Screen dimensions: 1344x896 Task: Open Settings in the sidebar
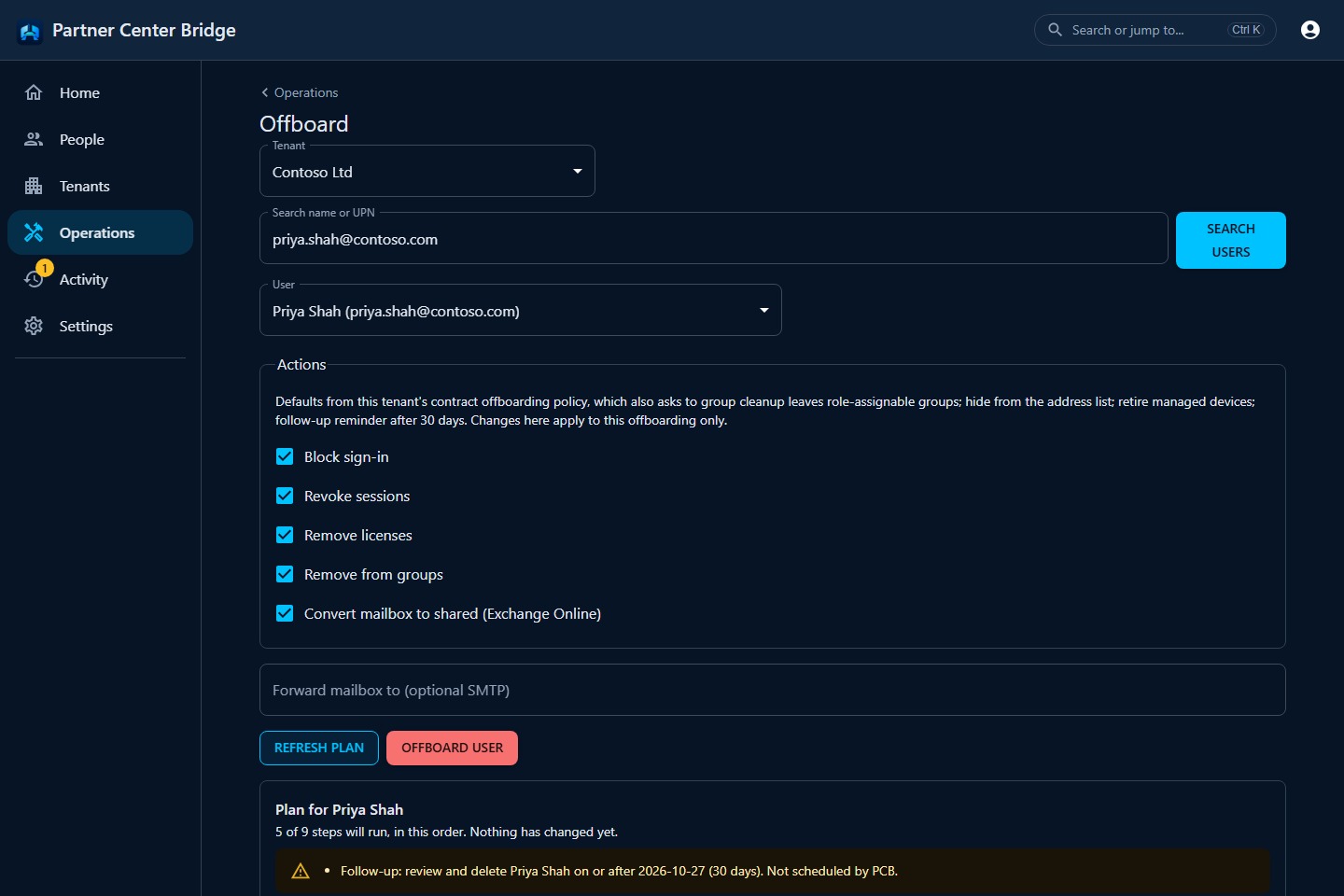pos(100,326)
